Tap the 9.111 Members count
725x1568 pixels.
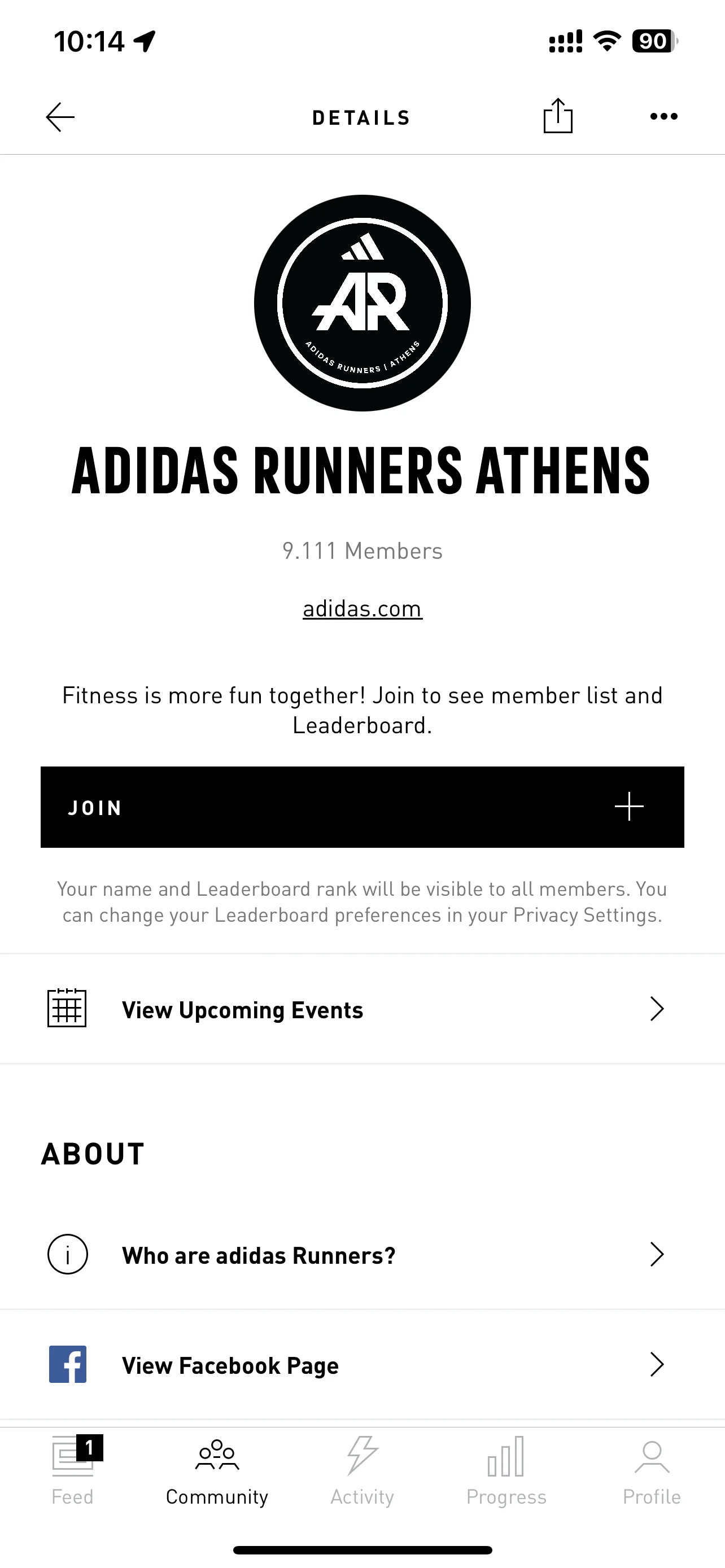click(362, 551)
